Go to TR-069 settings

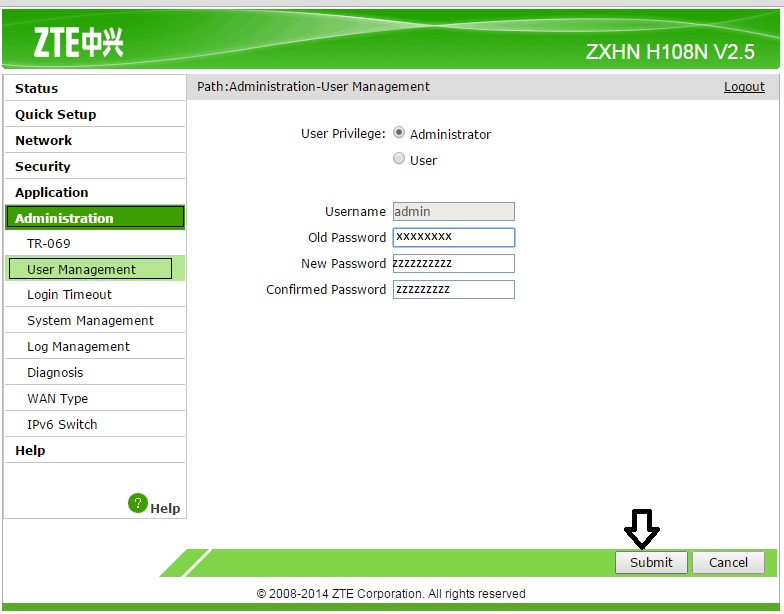point(95,244)
